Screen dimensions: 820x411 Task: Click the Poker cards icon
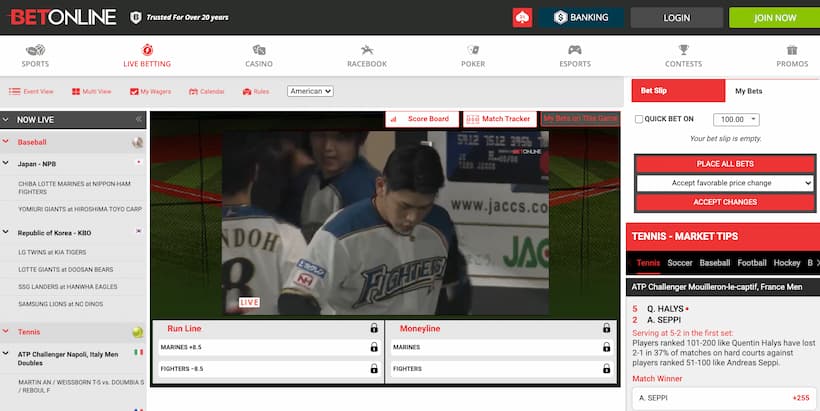click(x=473, y=50)
